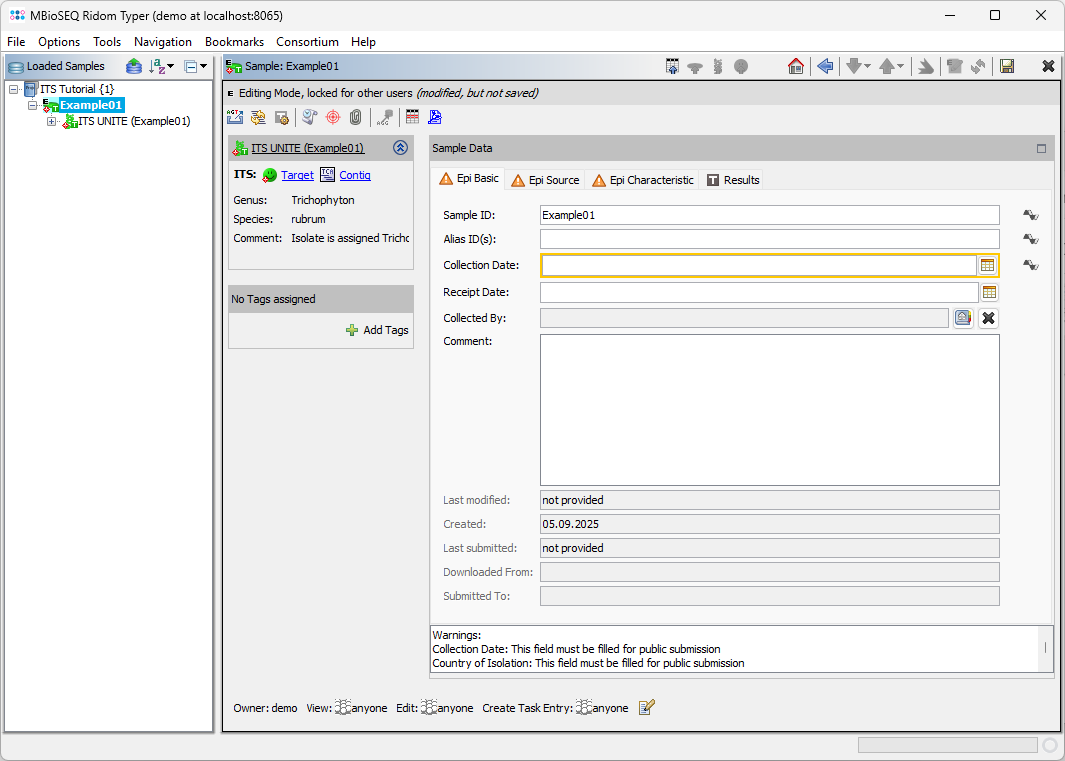The width and height of the screenshot is (1065, 761).
Task: Open the allele table grid icon
Action: [412, 117]
